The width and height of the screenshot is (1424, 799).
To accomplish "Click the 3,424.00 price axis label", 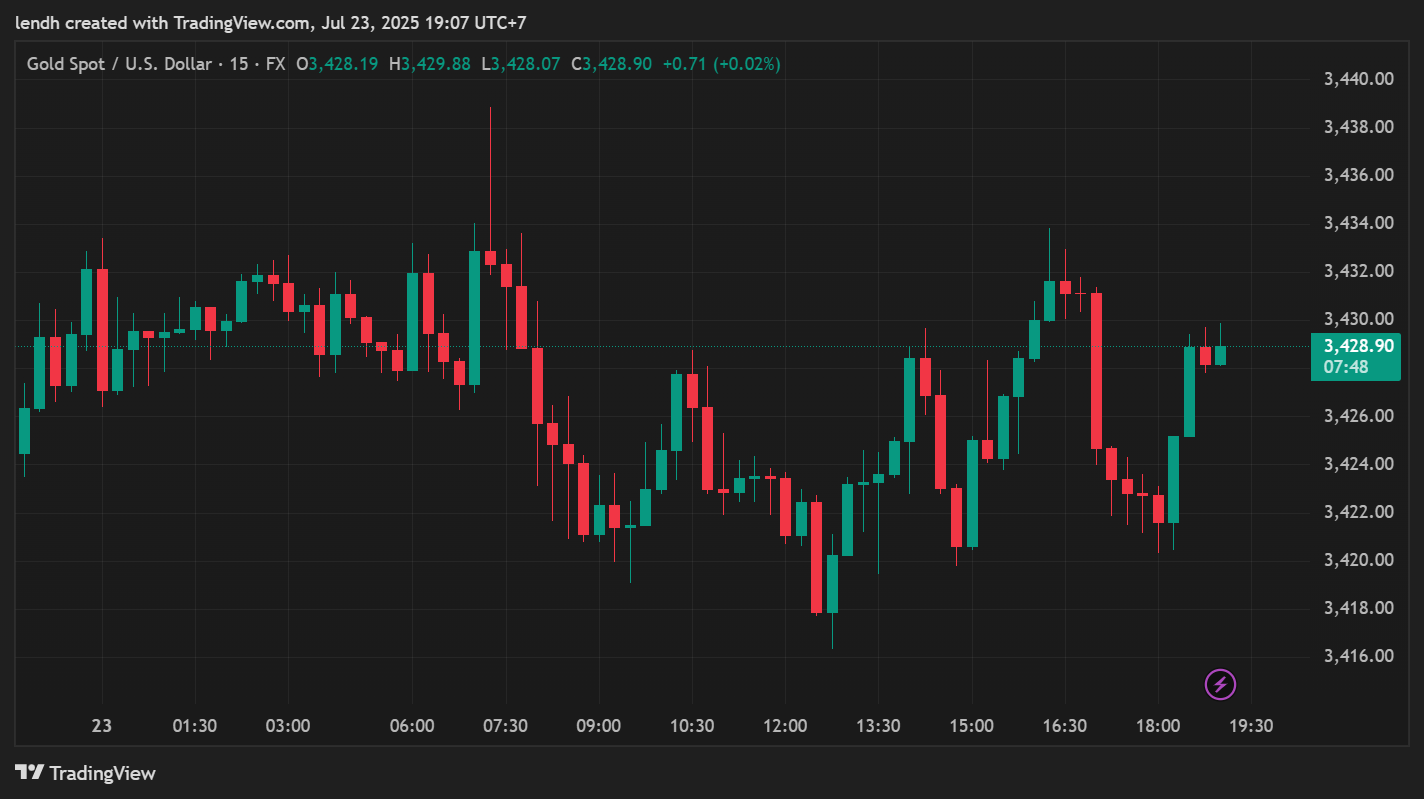I will (1359, 464).
